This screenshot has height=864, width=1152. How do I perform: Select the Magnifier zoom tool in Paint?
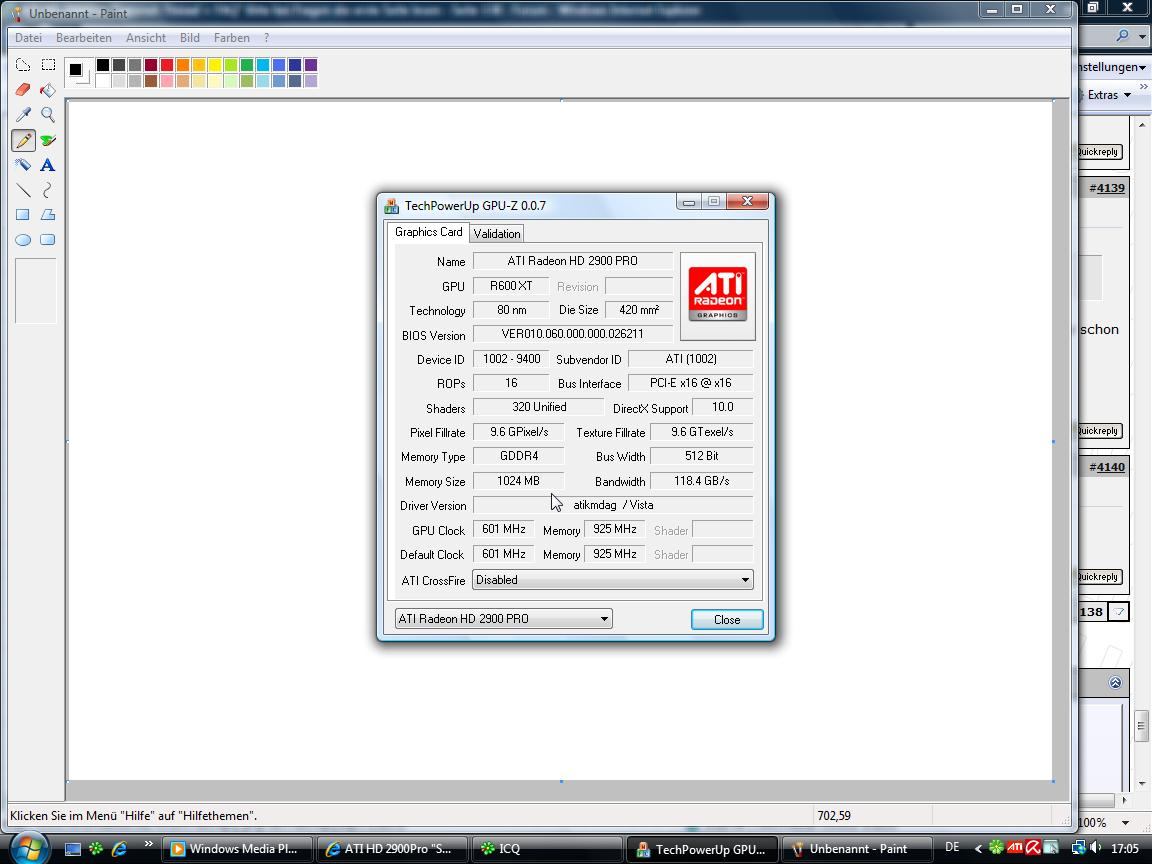point(48,115)
